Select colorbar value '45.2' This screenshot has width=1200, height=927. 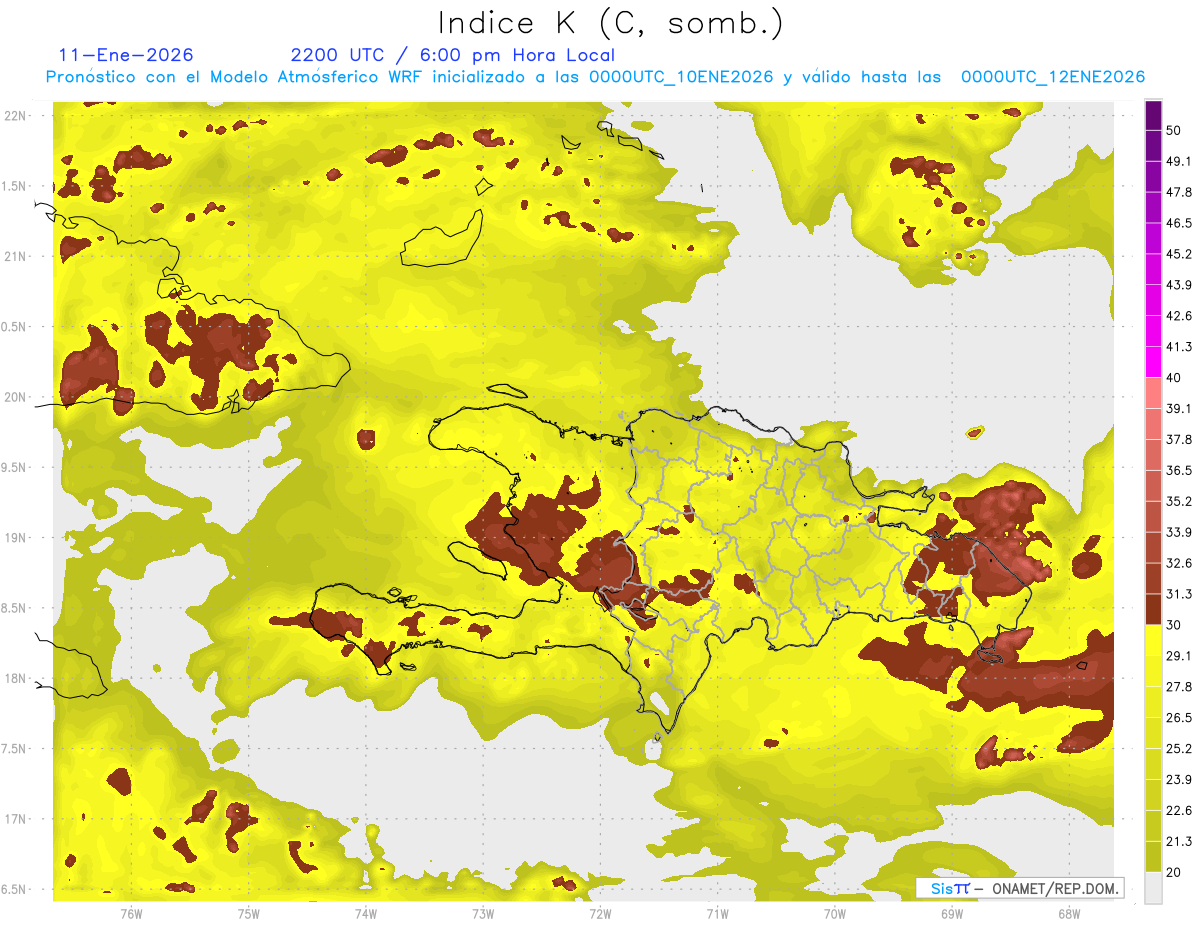(x=1179, y=253)
